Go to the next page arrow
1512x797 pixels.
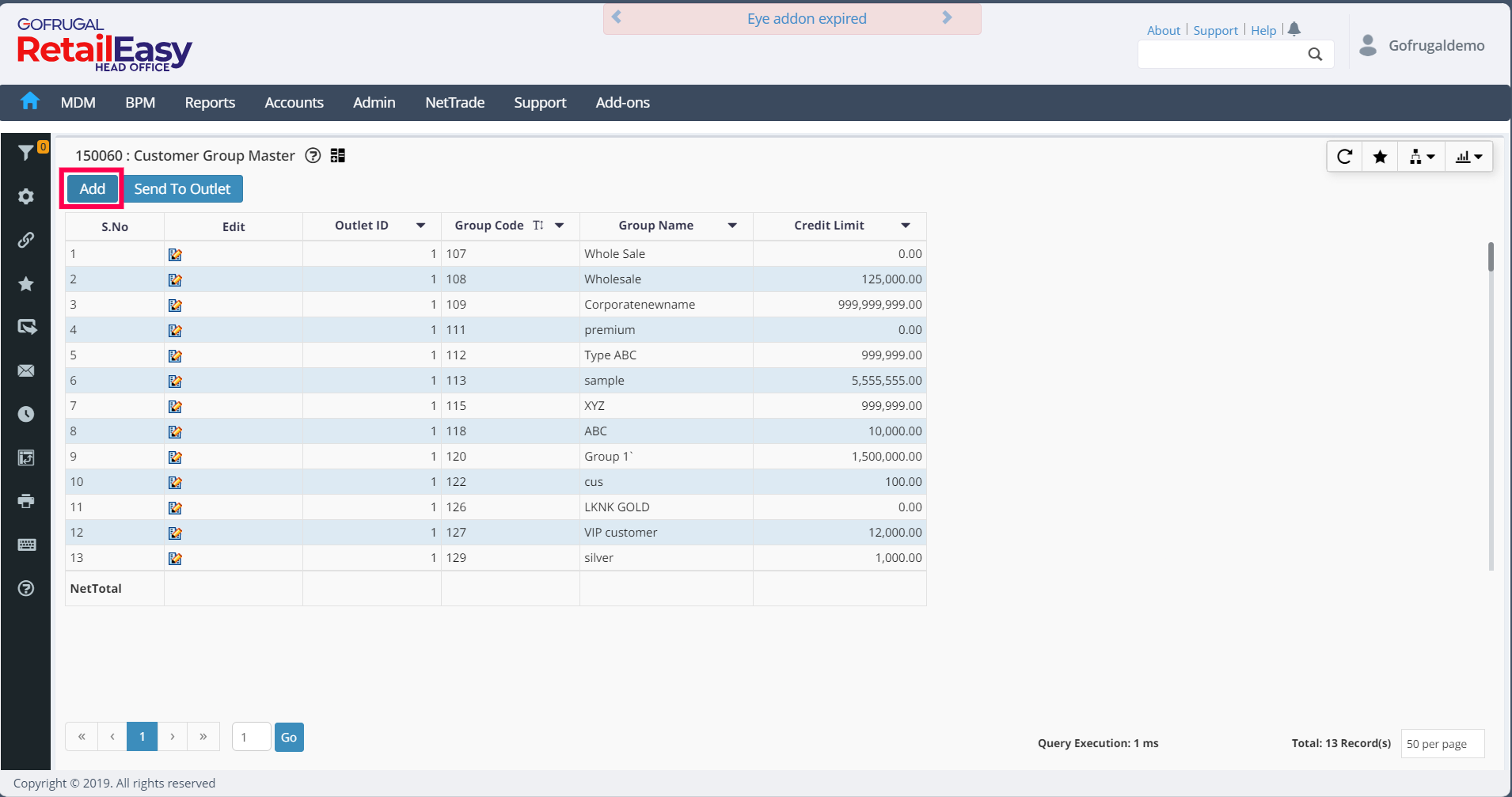pos(173,737)
